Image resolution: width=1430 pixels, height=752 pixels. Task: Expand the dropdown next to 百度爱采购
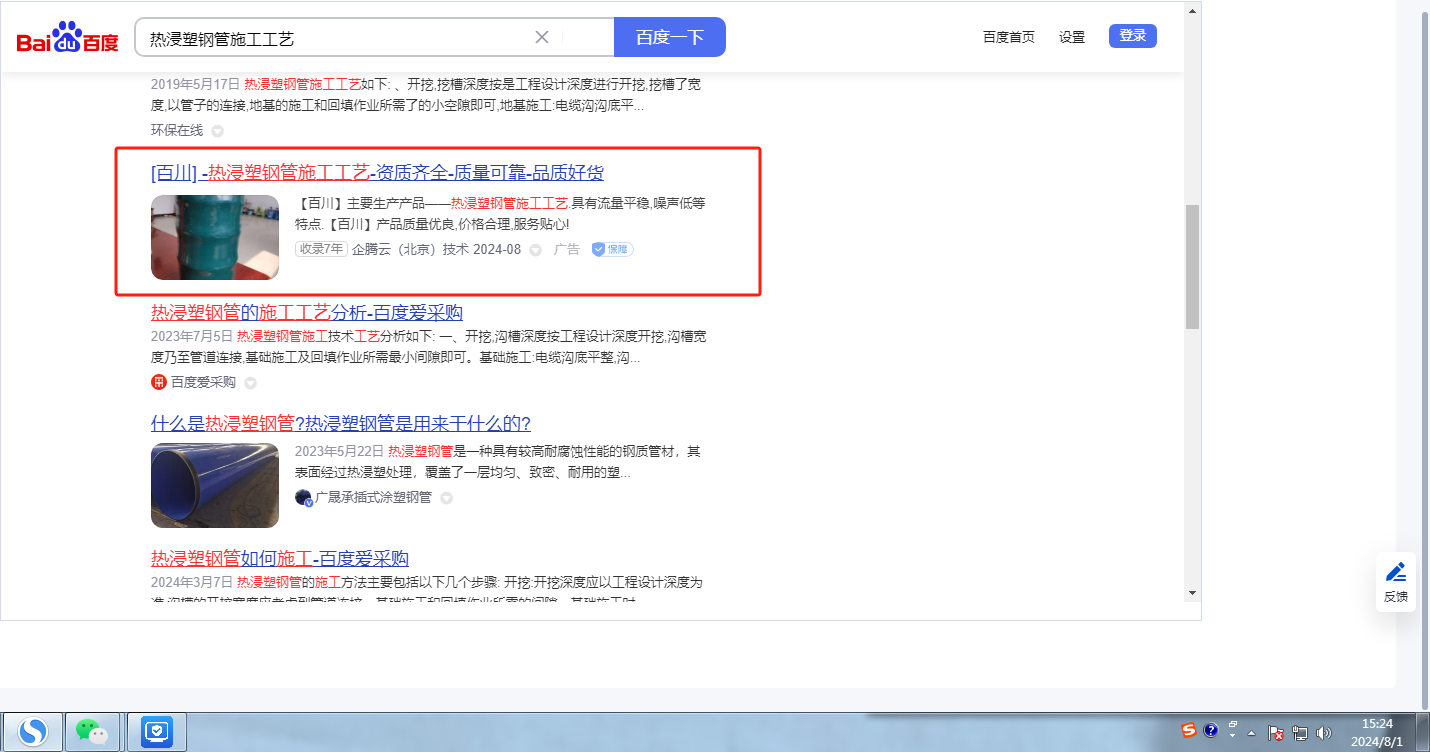click(250, 383)
